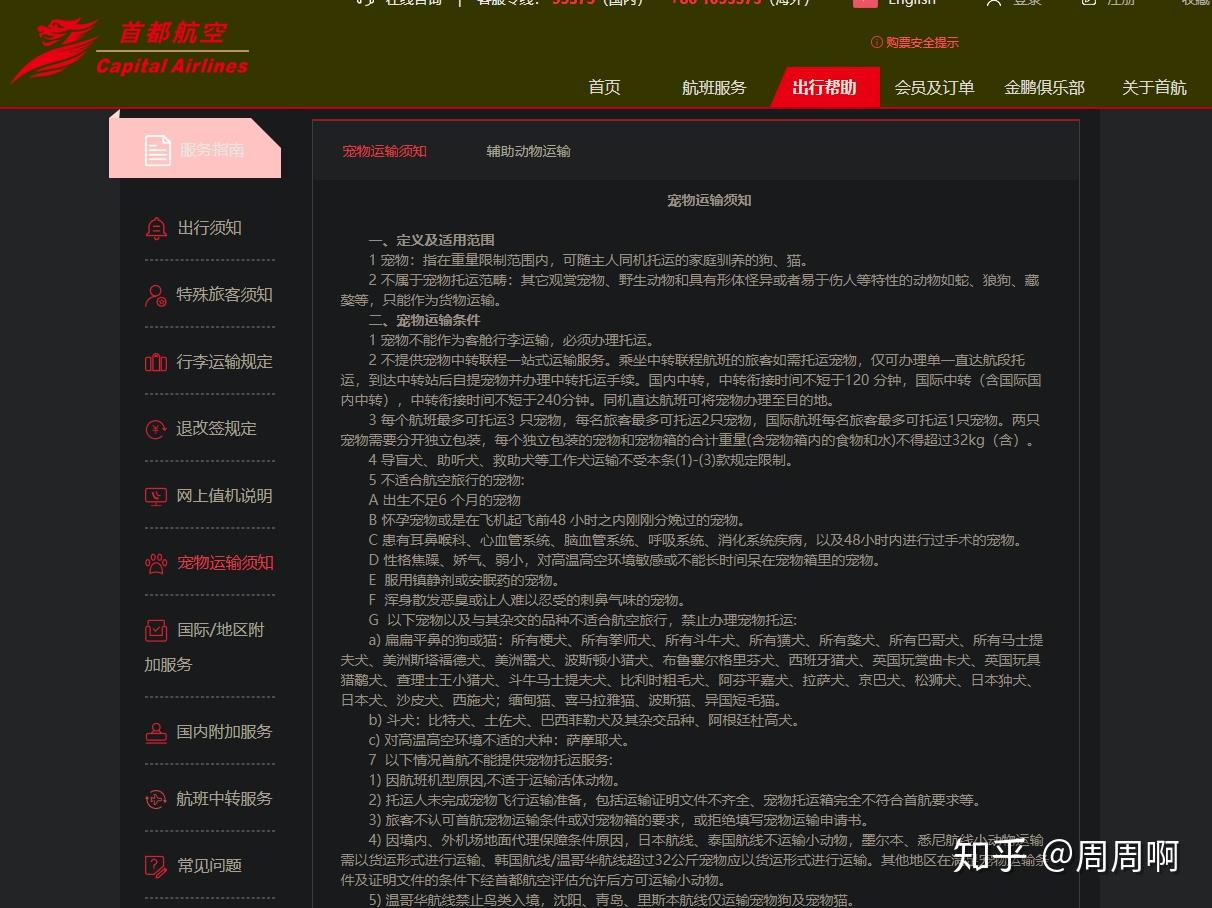Viewport: 1212px width, 908px height.
Task: Click the person icon next to 特殊旅客须知
Action: tap(156, 295)
